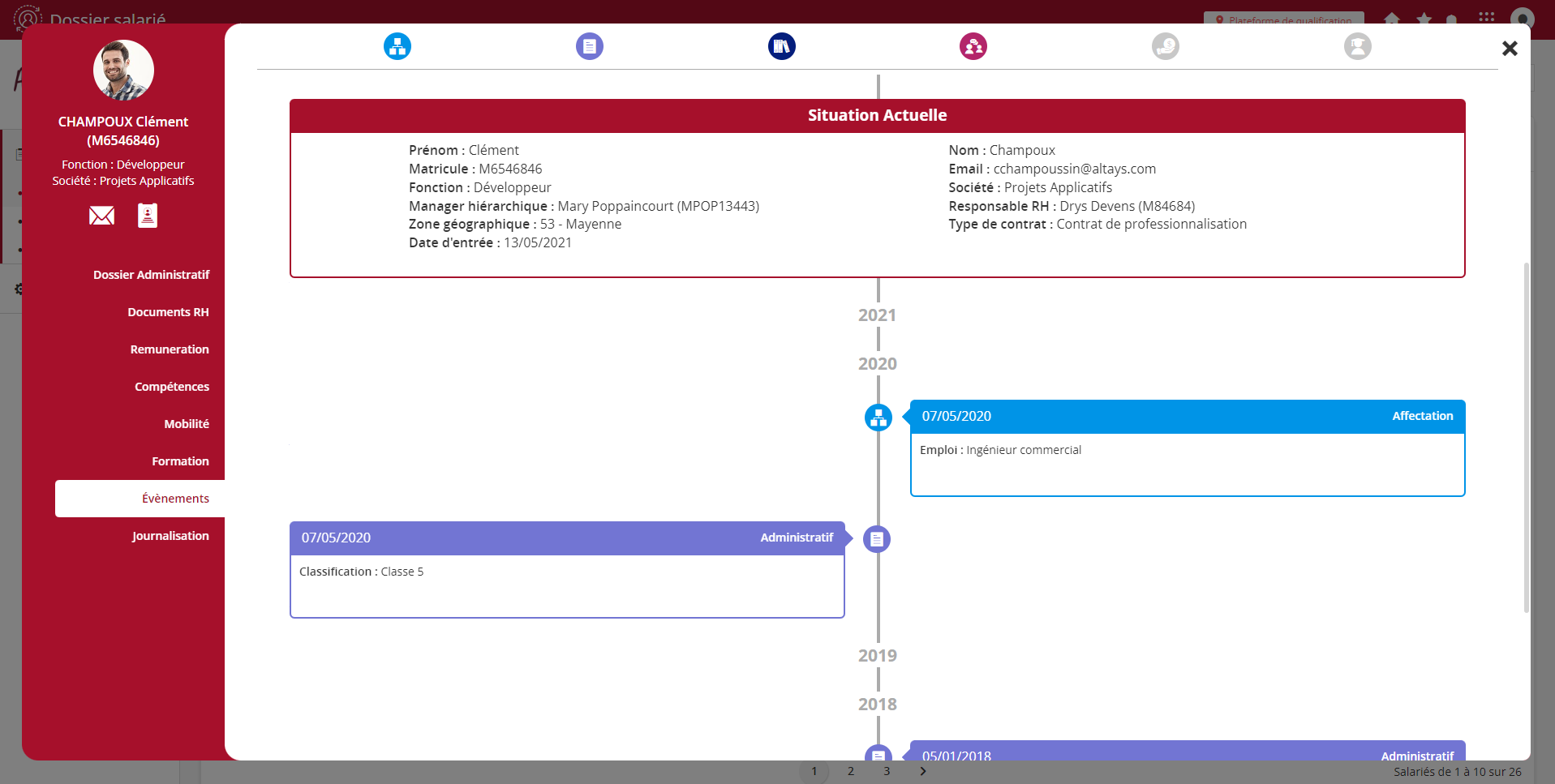
Task: Toggle the purple Administratif document filter icon
Action: click(x=590, y=46)
